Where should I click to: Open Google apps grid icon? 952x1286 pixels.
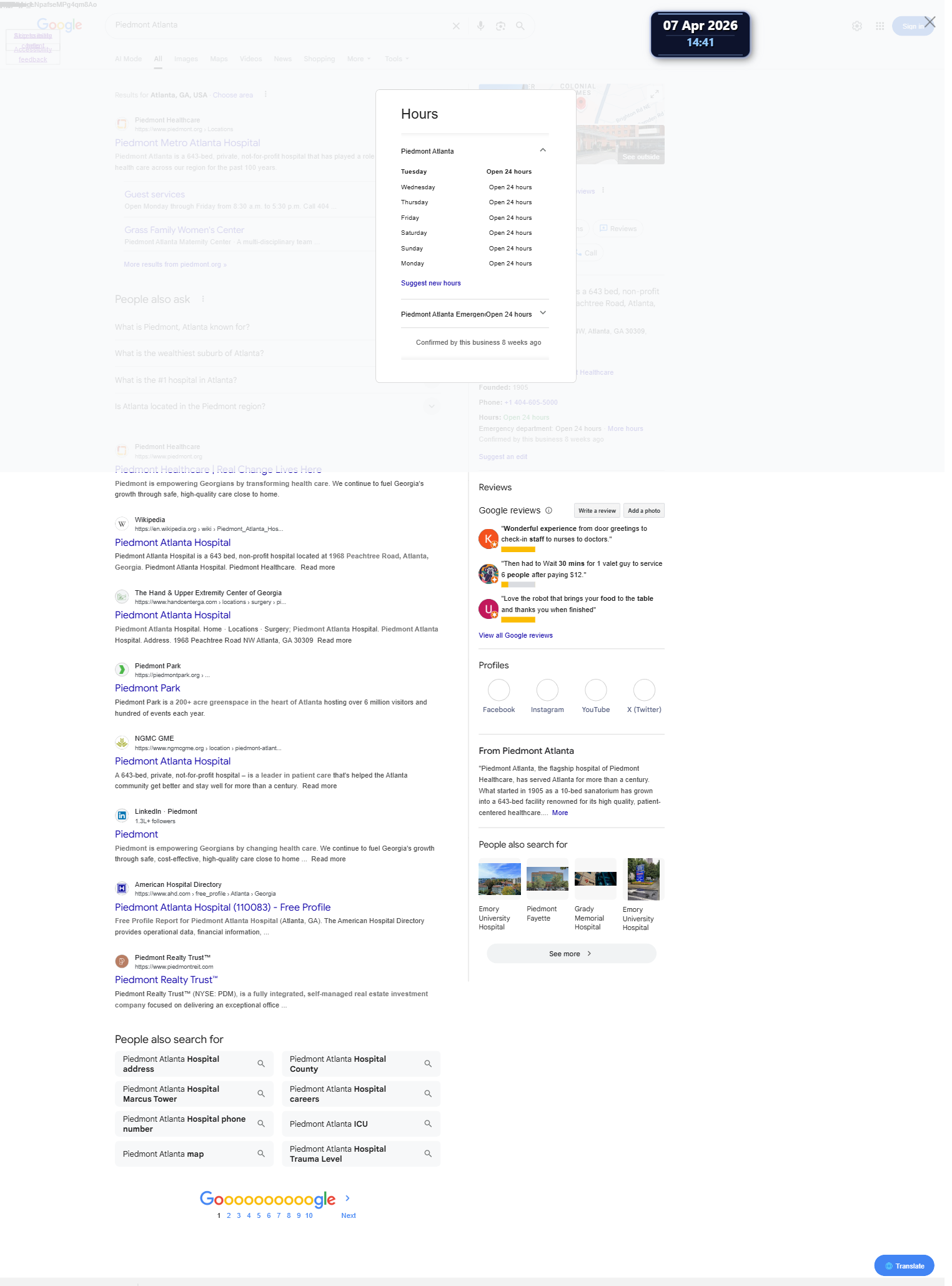880,26
